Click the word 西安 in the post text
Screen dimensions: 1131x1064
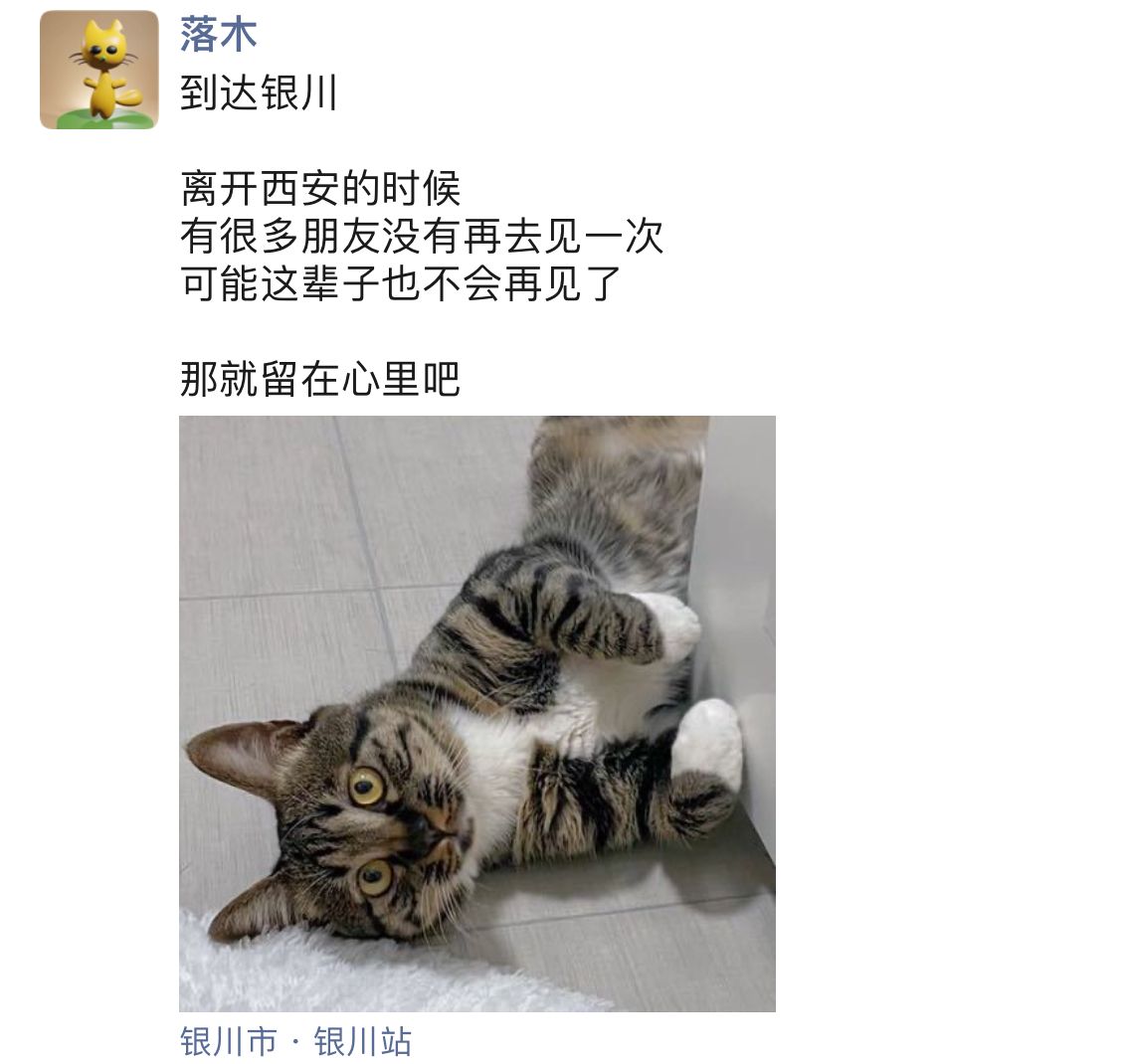tap(300, 189)
